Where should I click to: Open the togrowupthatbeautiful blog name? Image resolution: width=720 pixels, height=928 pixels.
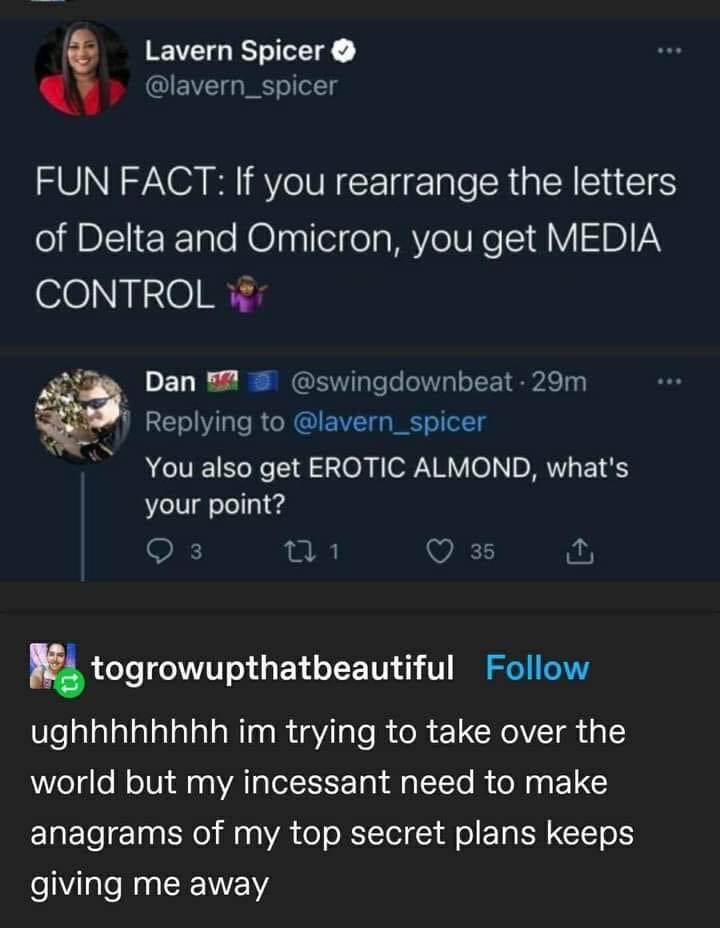pos(273,668)
